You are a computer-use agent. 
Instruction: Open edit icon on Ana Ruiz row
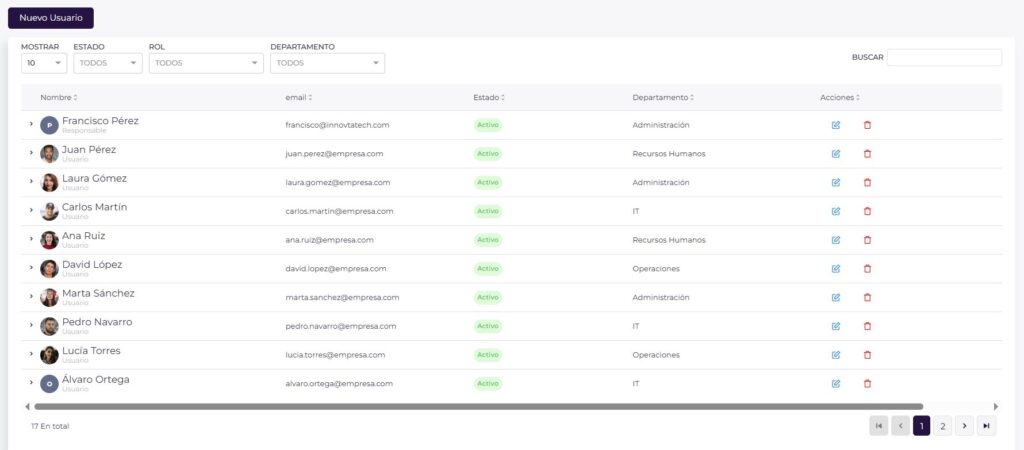point(836,240)
